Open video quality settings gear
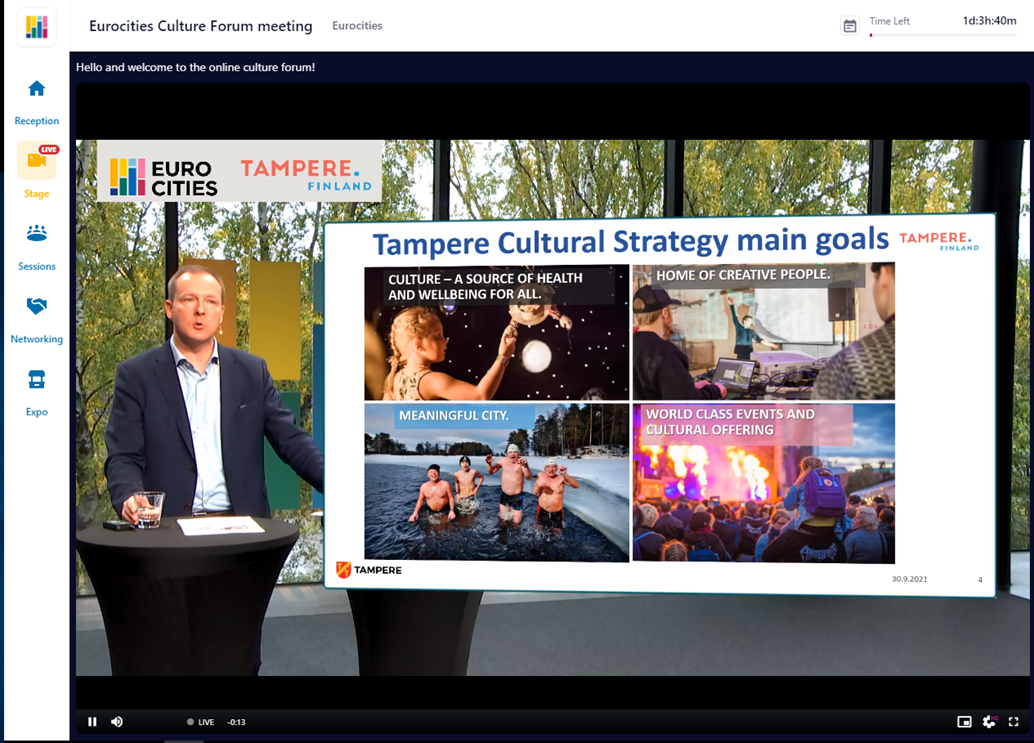This screenshot has width=1034, height=743. [x=989, y=722]
